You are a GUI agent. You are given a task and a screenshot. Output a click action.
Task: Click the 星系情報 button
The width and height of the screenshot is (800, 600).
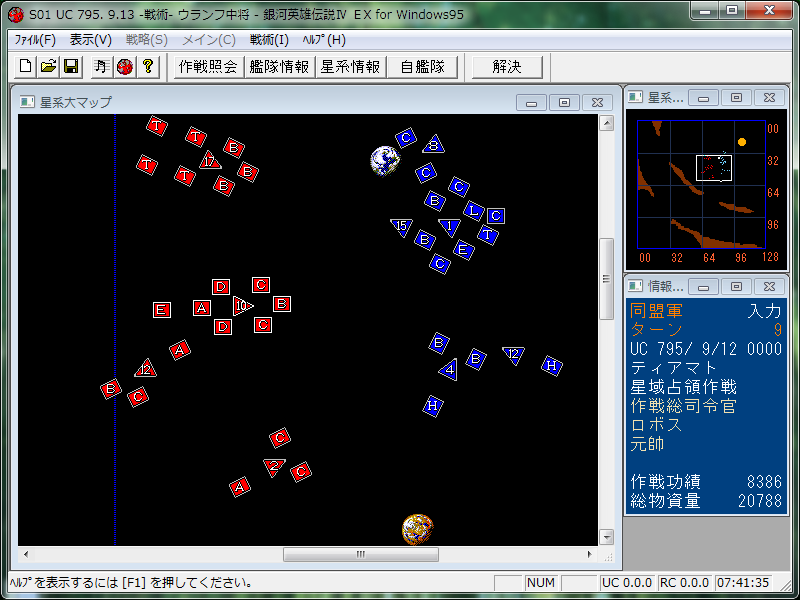click(x=351, y=67)
